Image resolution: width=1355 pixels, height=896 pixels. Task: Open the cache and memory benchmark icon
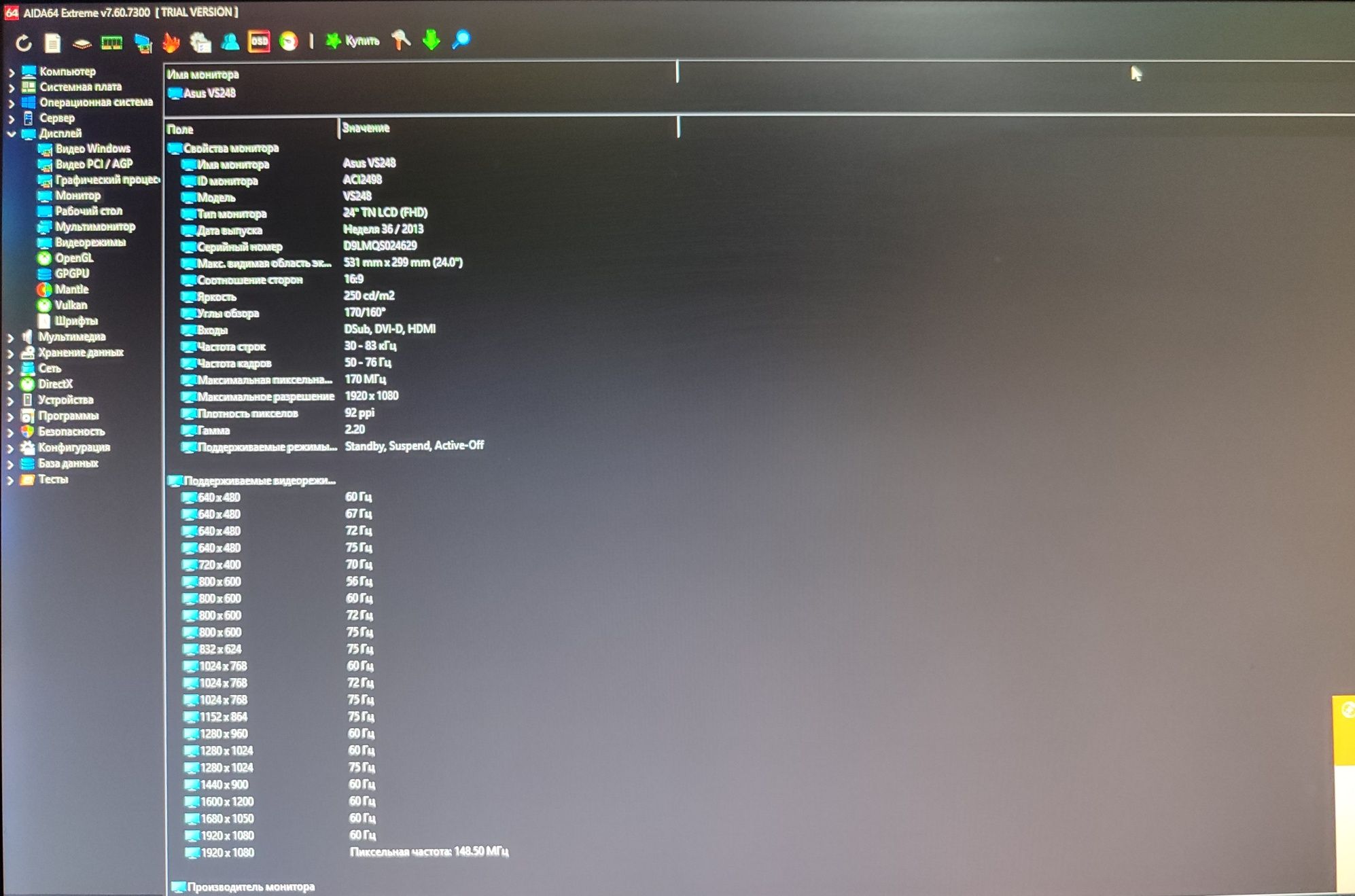coord(111,43)
